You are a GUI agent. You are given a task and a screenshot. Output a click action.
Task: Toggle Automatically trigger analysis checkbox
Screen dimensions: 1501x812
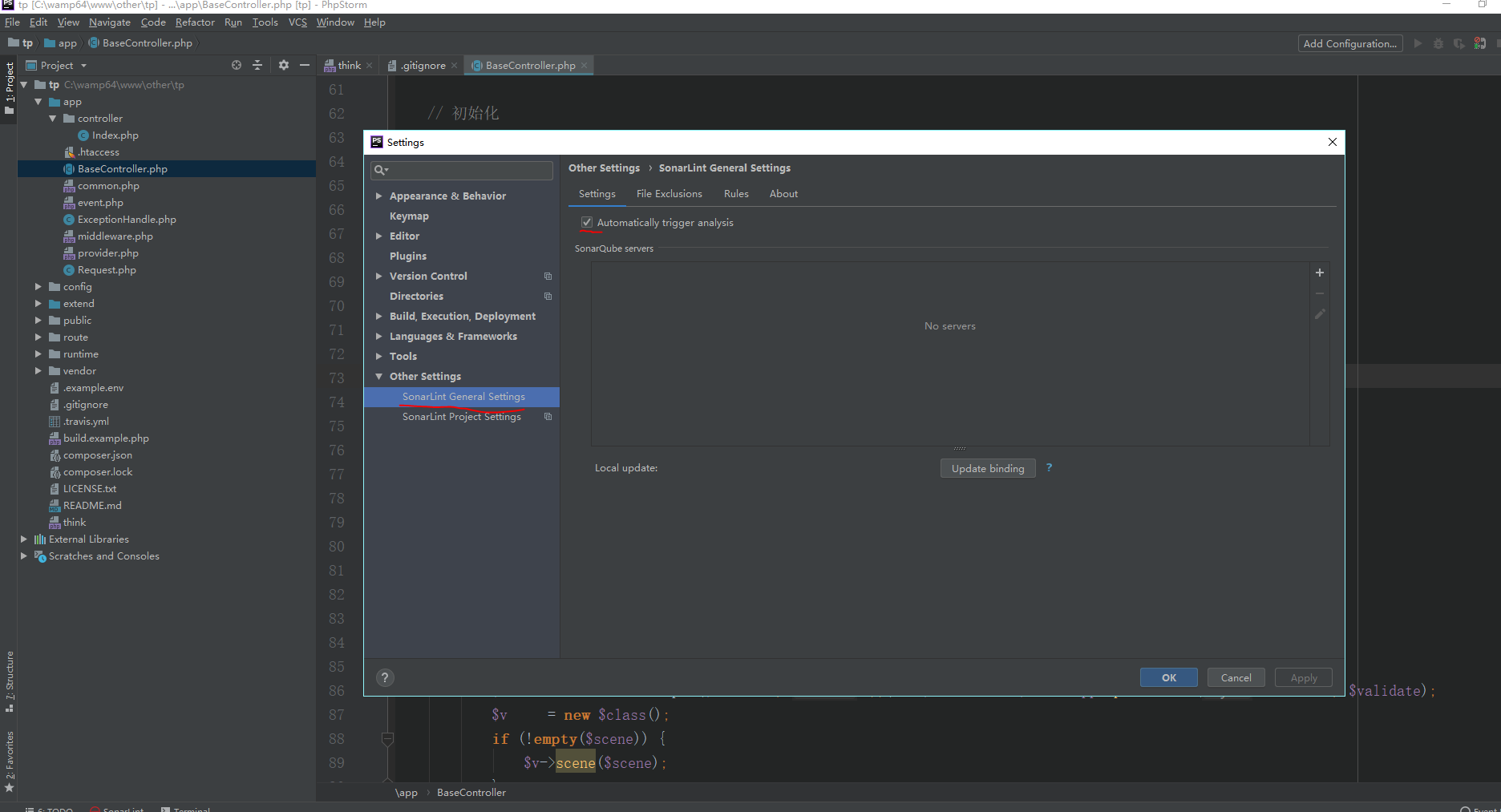click(587, 222)
